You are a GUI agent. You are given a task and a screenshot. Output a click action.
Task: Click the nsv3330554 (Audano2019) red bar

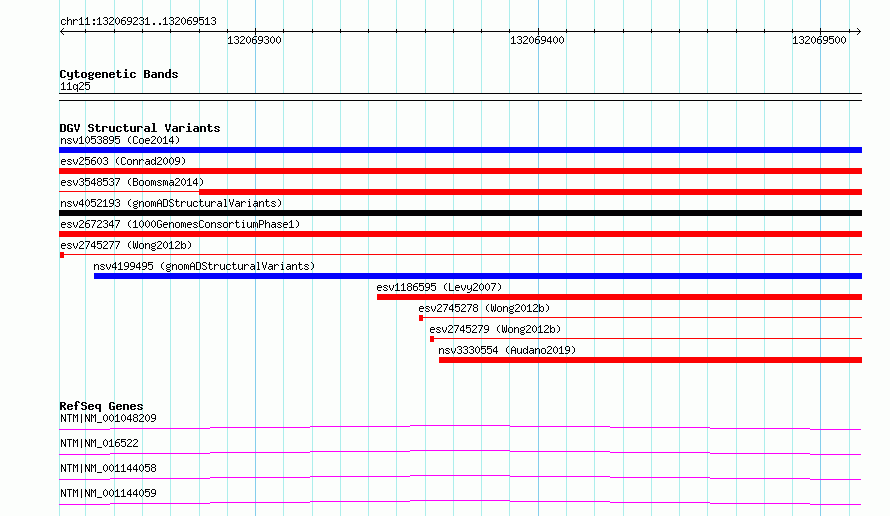(x=650, y=360)
